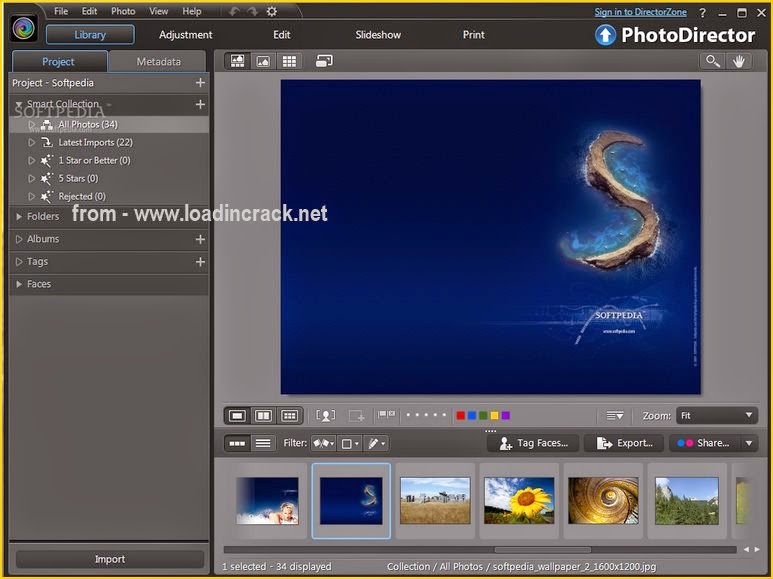Open the Zoom Fit dropdown

point(717,416)
